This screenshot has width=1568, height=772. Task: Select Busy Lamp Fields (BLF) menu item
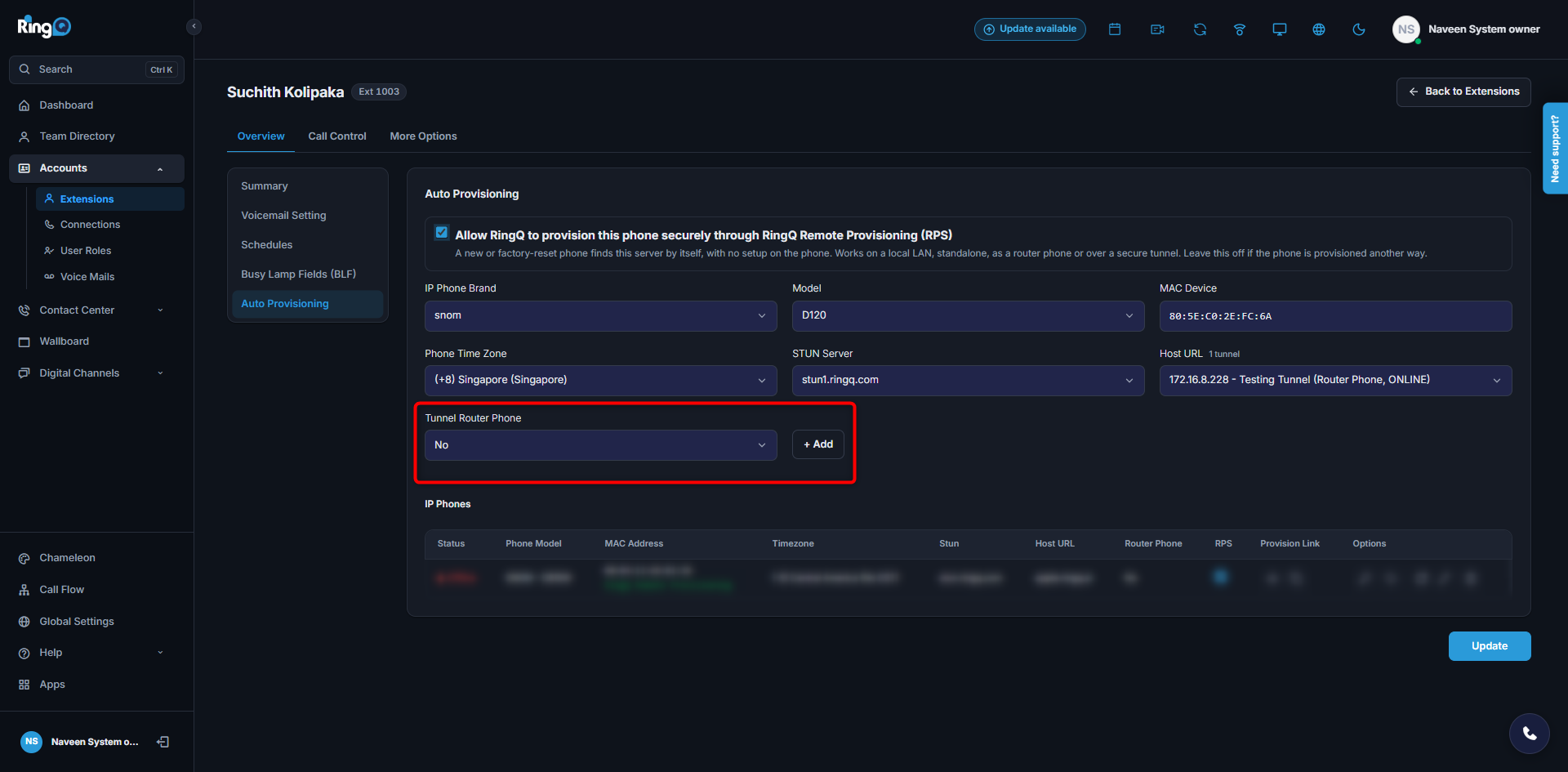[307, 274]
